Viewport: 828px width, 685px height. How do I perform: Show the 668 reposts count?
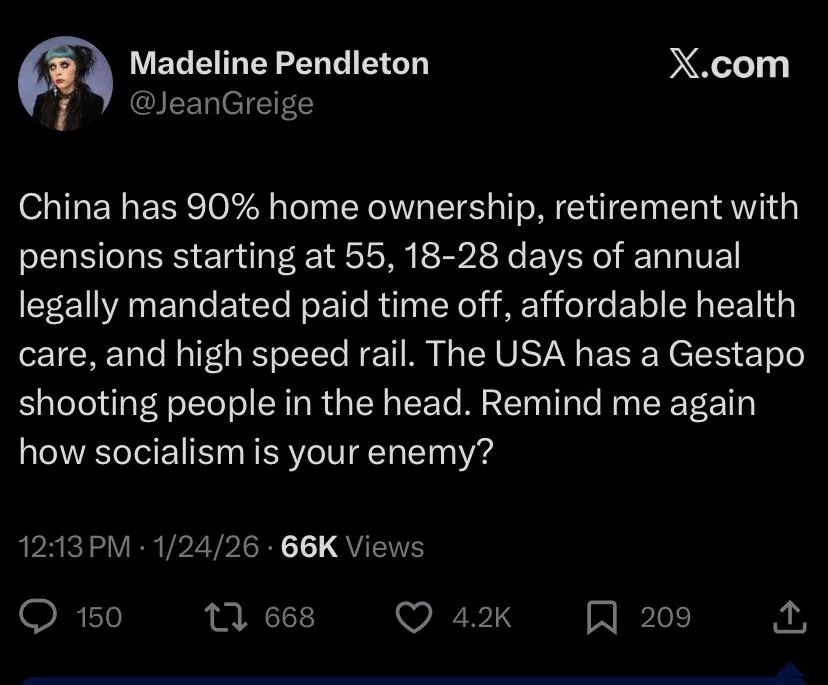click(290, 618)
